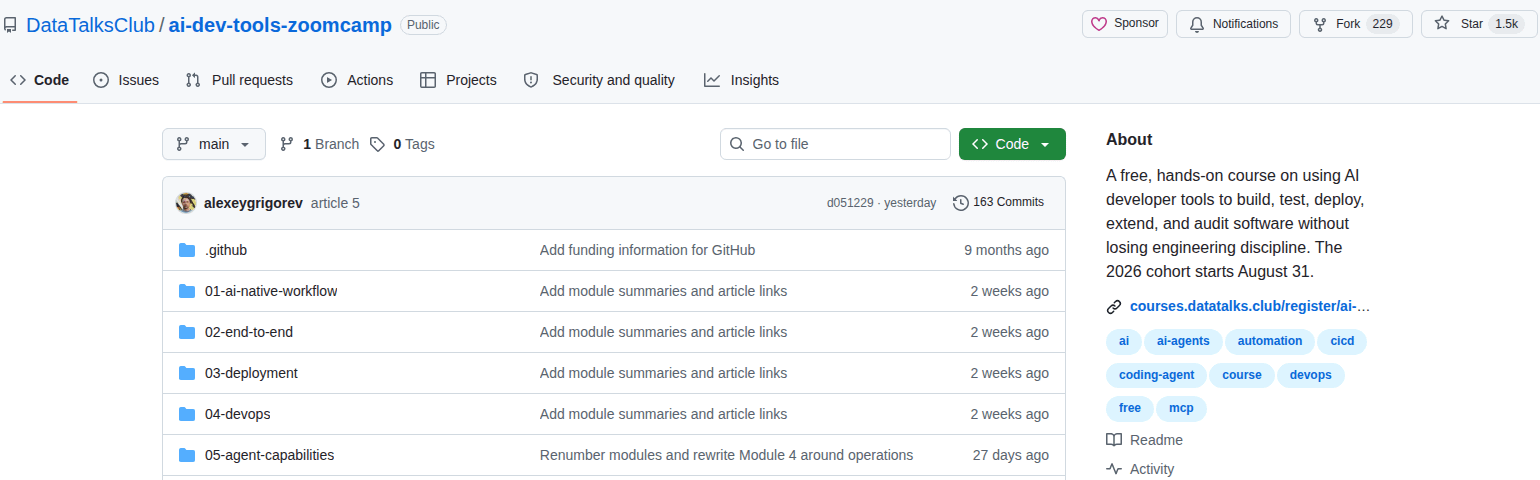Image resolution: width=1540 pixels, height=480 pixels.
Task: Open the Insights tab
Action: [741, 80]
